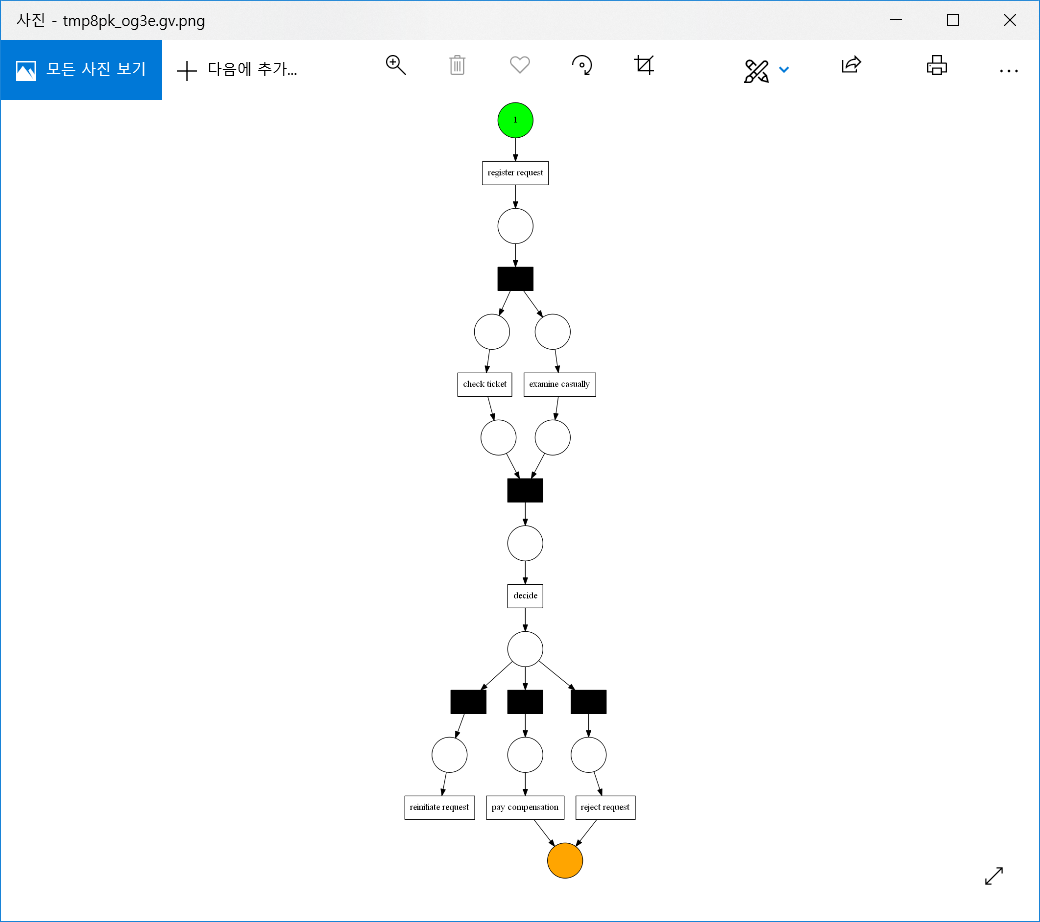The width and height of the screenshot is (1040, 922).
Task: Click the delete (trash) icon
Action: [457, 64]
